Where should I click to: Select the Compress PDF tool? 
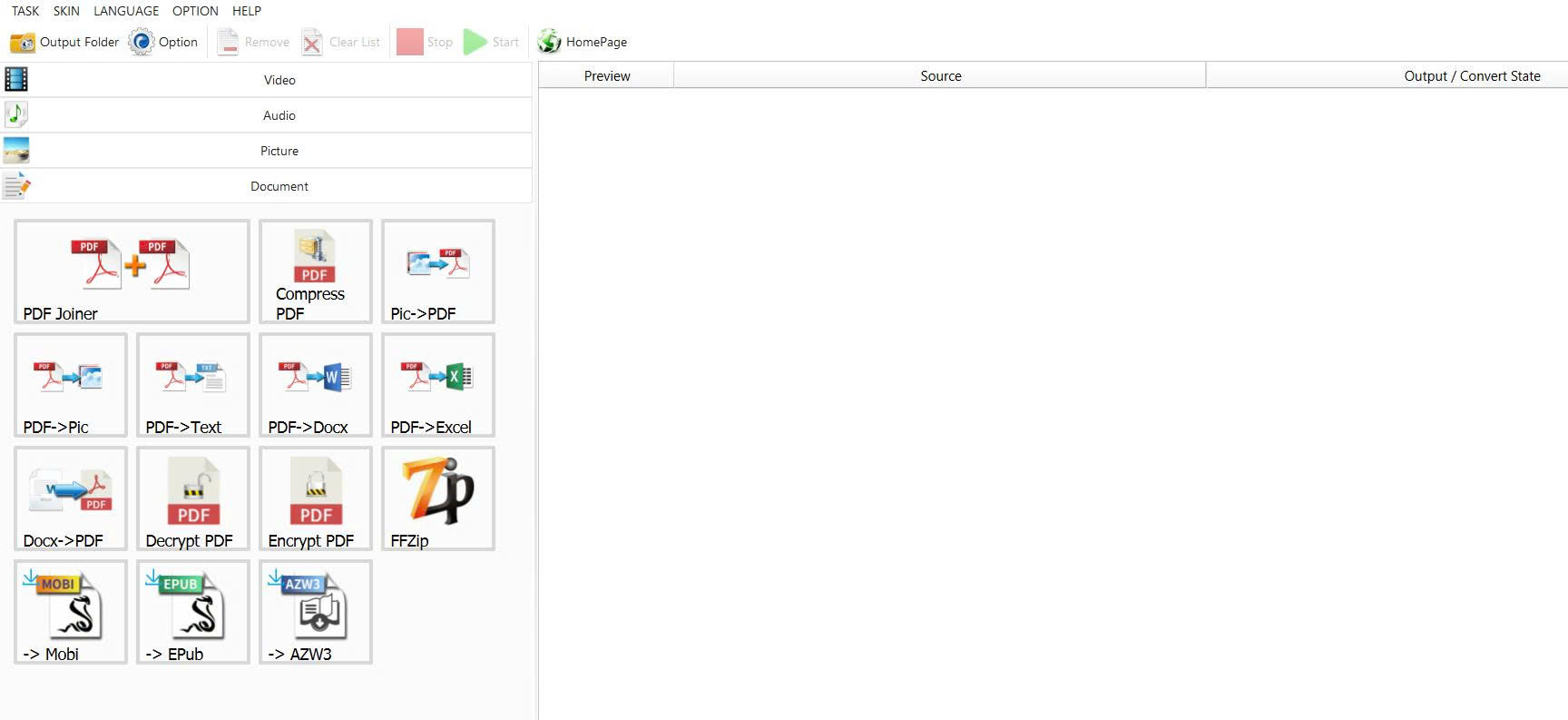pyautogui.click(x=316, y=271)
